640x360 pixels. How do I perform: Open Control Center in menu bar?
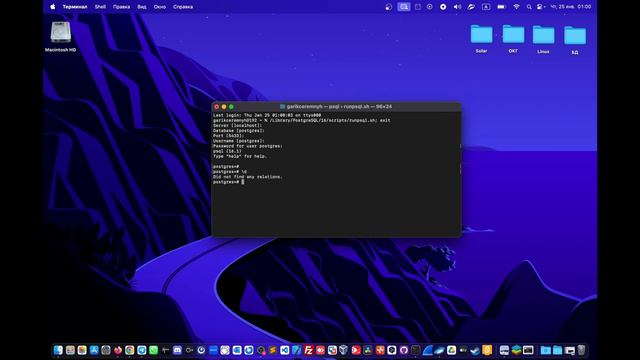point(540,7)
